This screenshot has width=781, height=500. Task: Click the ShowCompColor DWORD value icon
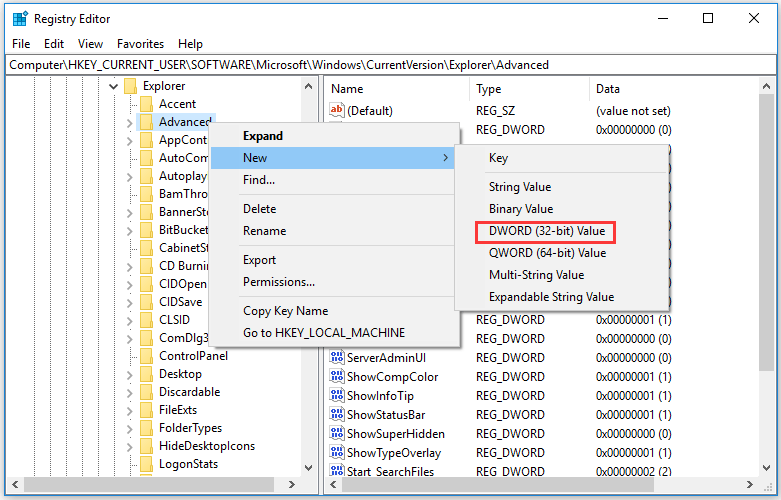[337, 376]
